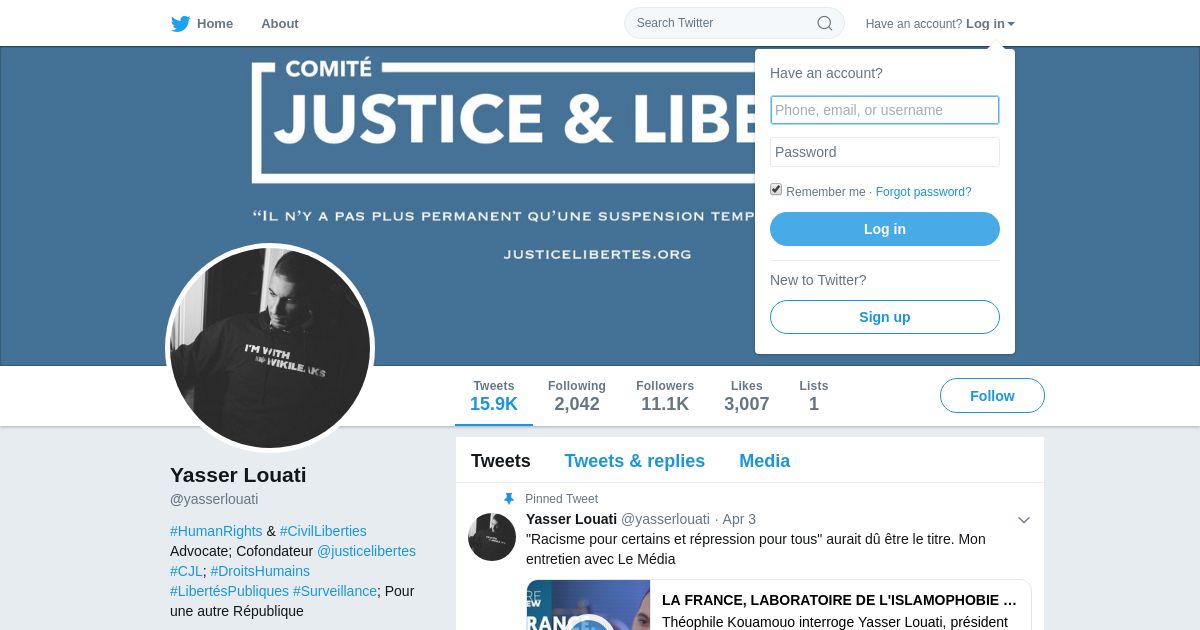Viewport: 1200px width, 630px height.
Task: Open the #HumanRights hashtag link
Action: coord(216,531)
